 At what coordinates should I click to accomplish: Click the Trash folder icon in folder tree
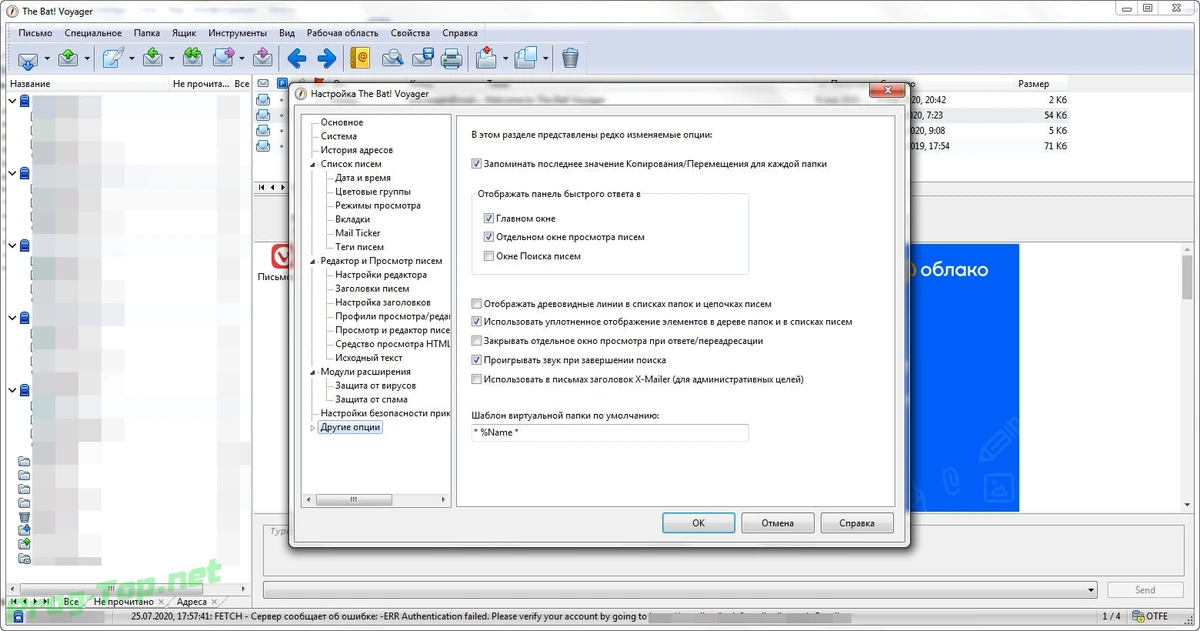(24, 517)
